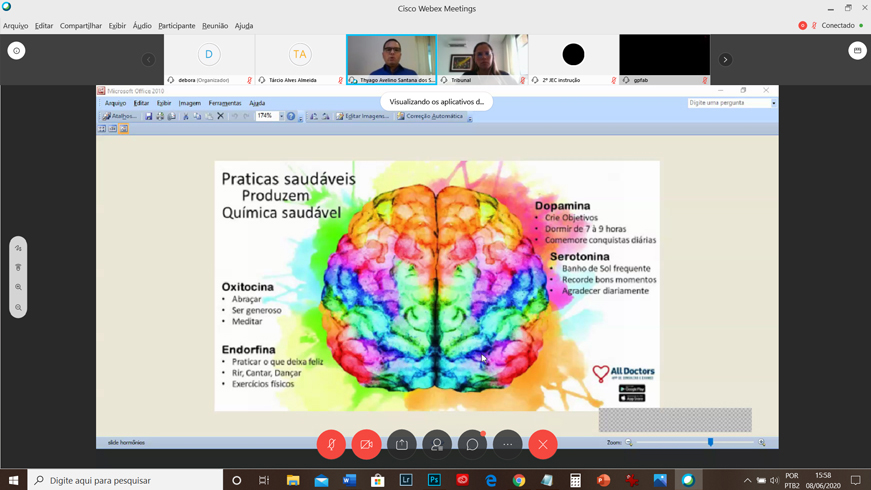Image resolution: width=871 pixels, height=490 pixels.
Task: Leave the meeting with red X button
Action: pos(543,444)
